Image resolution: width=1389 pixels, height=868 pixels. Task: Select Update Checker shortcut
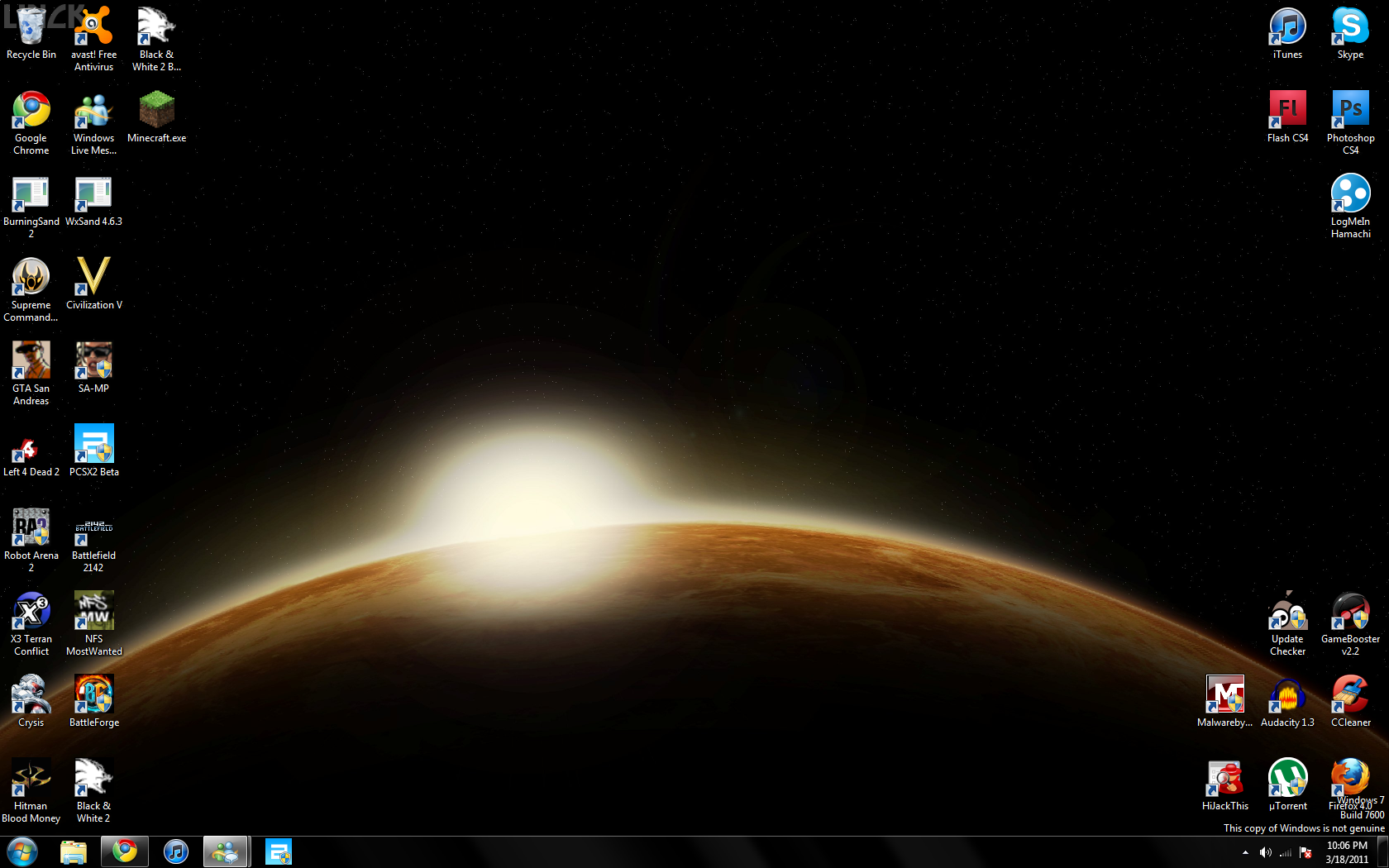[1288, 623]
